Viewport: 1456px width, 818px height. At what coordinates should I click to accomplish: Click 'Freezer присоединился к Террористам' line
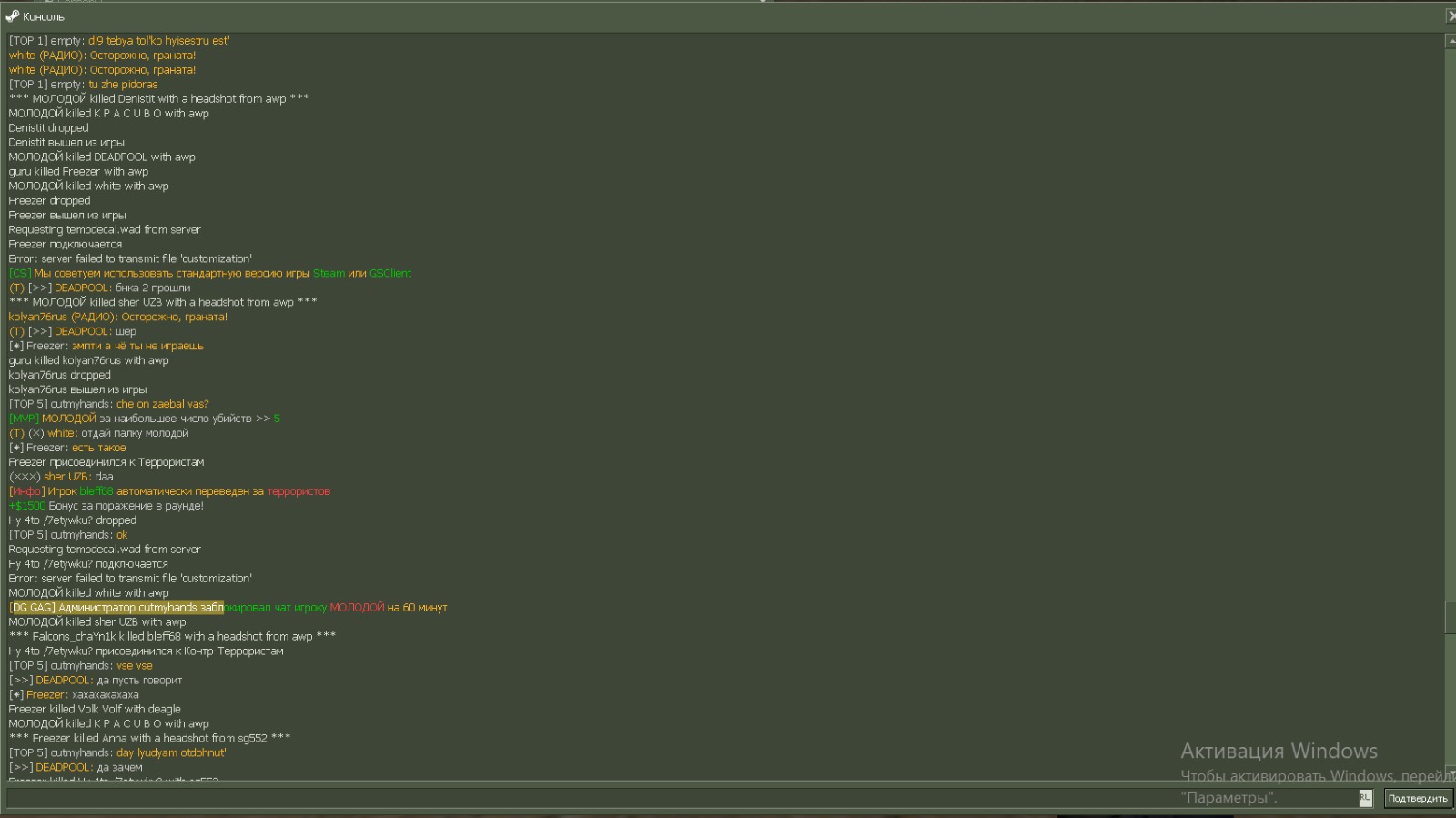point(106,462)
